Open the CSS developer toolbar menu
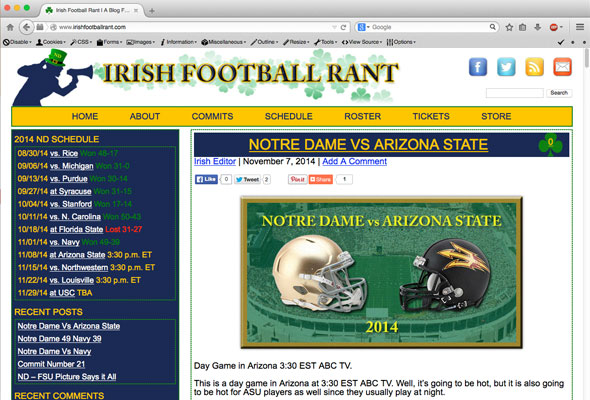590x400 pixels. [x=81, y=42]
